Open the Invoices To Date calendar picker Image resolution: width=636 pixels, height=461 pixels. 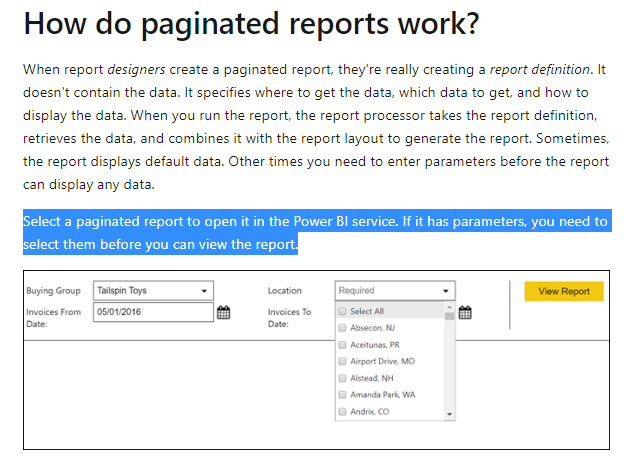465,313
